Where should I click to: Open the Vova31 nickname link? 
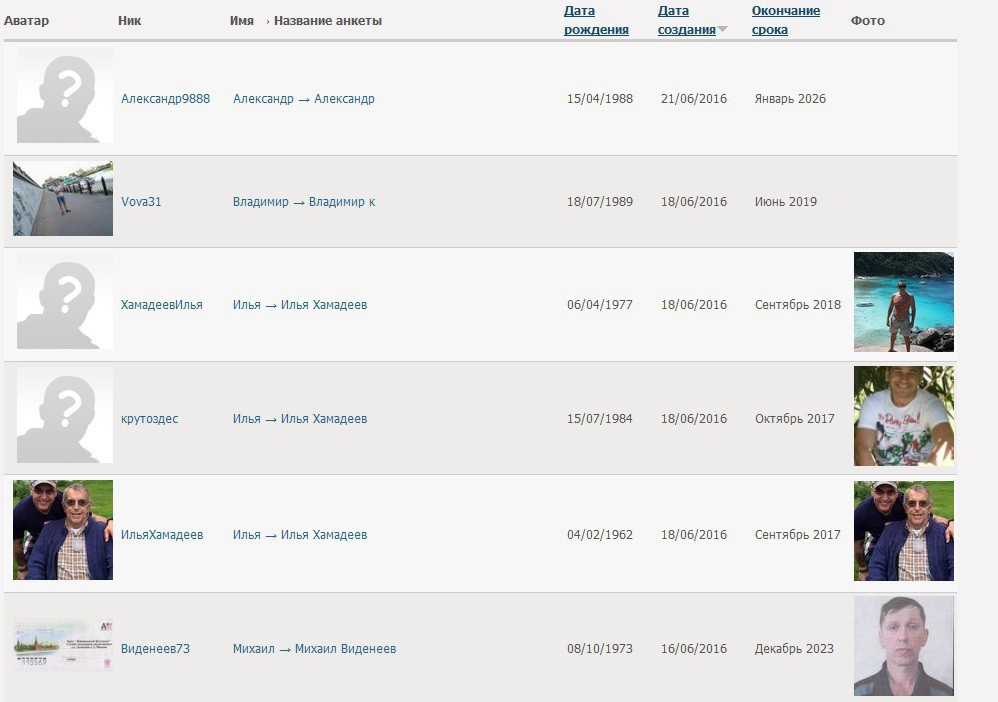click(x=141, y=202)
